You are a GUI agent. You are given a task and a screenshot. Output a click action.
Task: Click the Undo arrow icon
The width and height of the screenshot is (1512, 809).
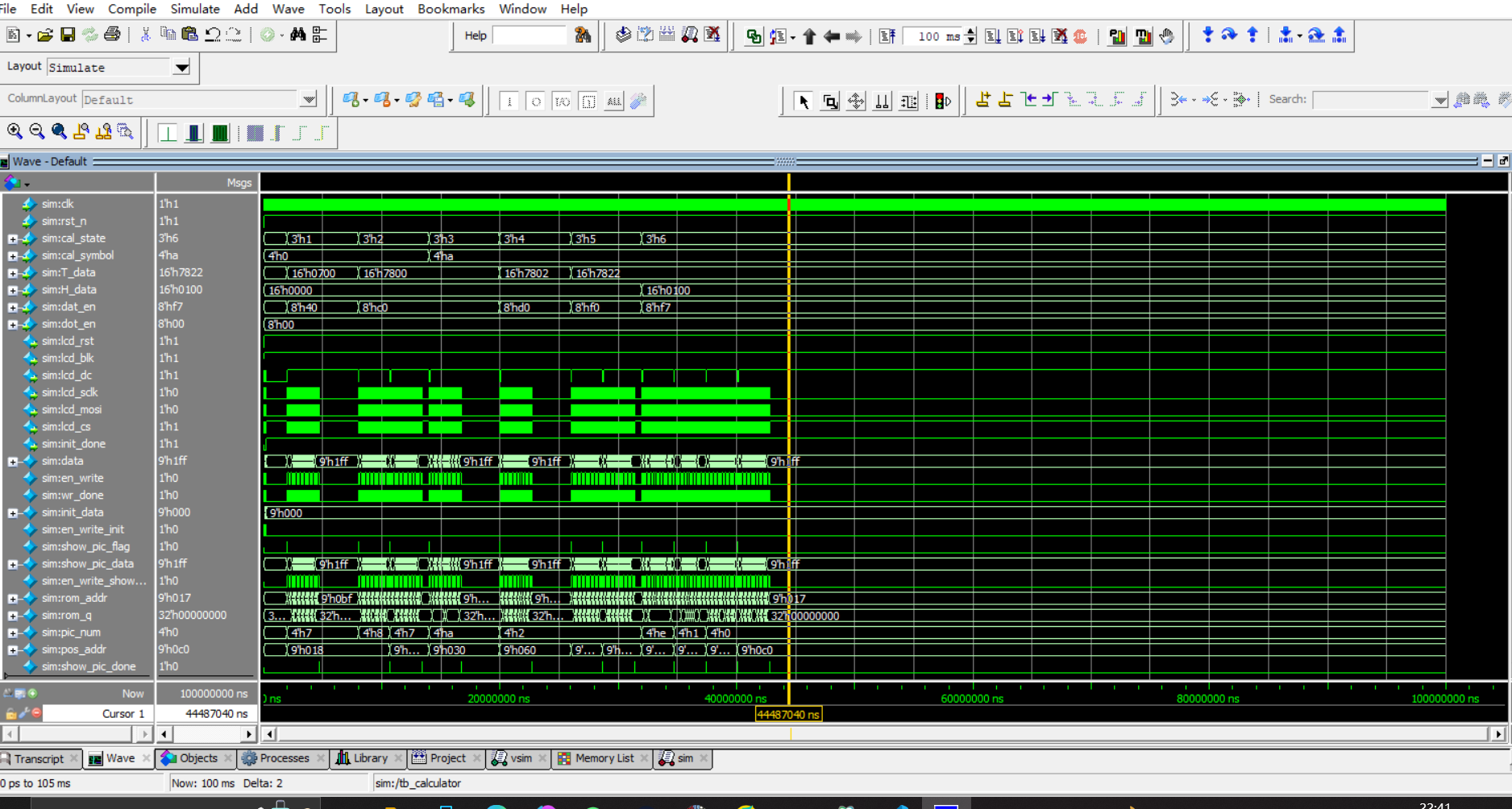click(213, 35)
